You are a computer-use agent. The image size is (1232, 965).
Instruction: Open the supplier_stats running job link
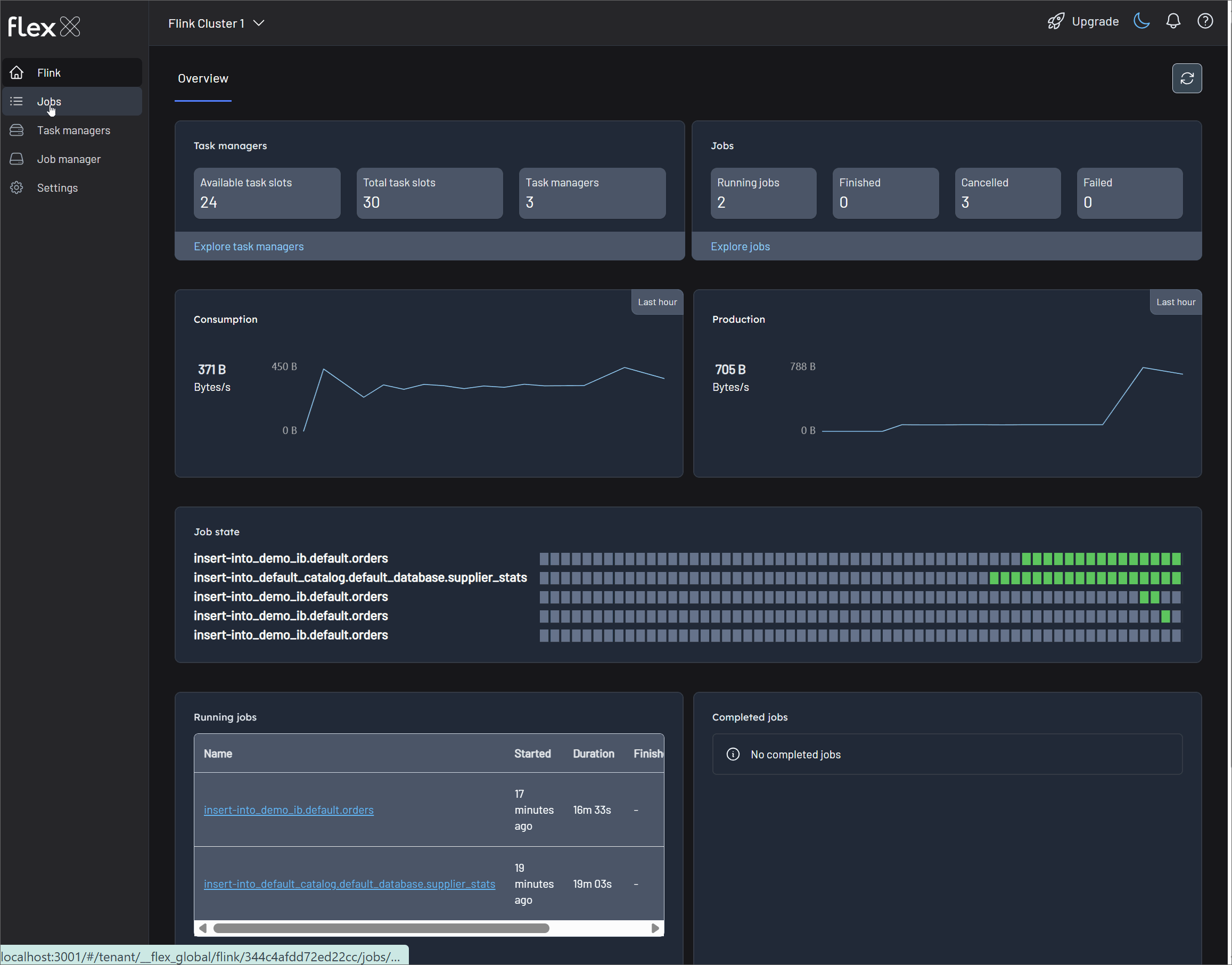[x=349, y=884]
